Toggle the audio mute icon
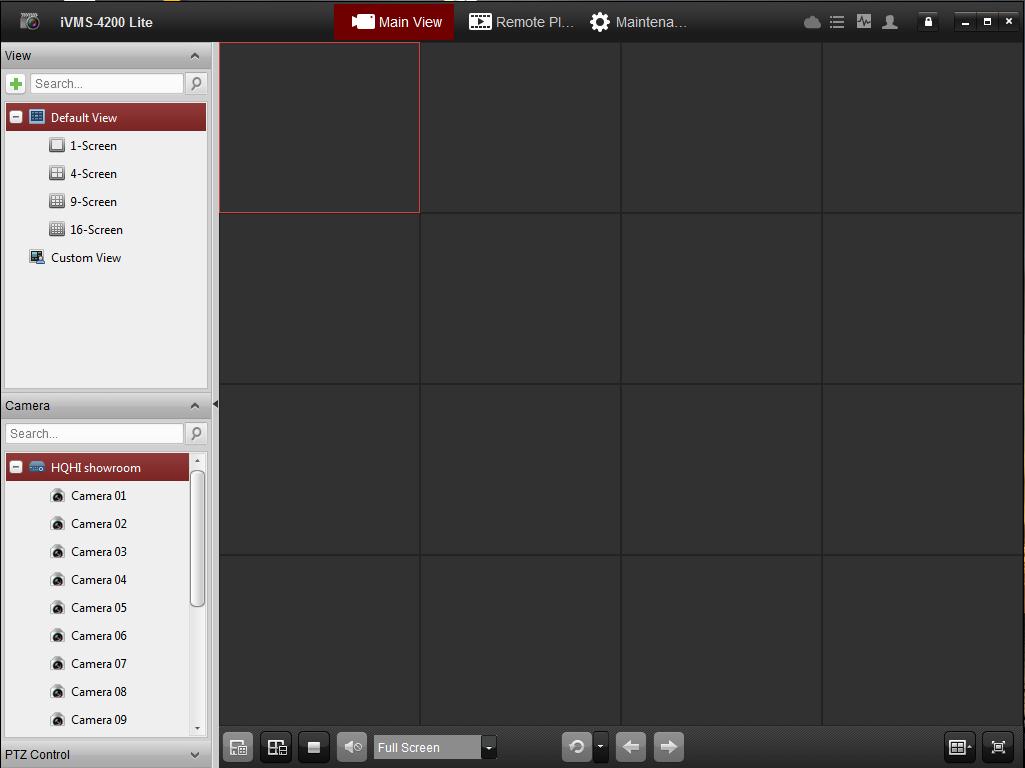Image resolution: width=1025 pixels, height=768 pixels. (x=352, y=746)
